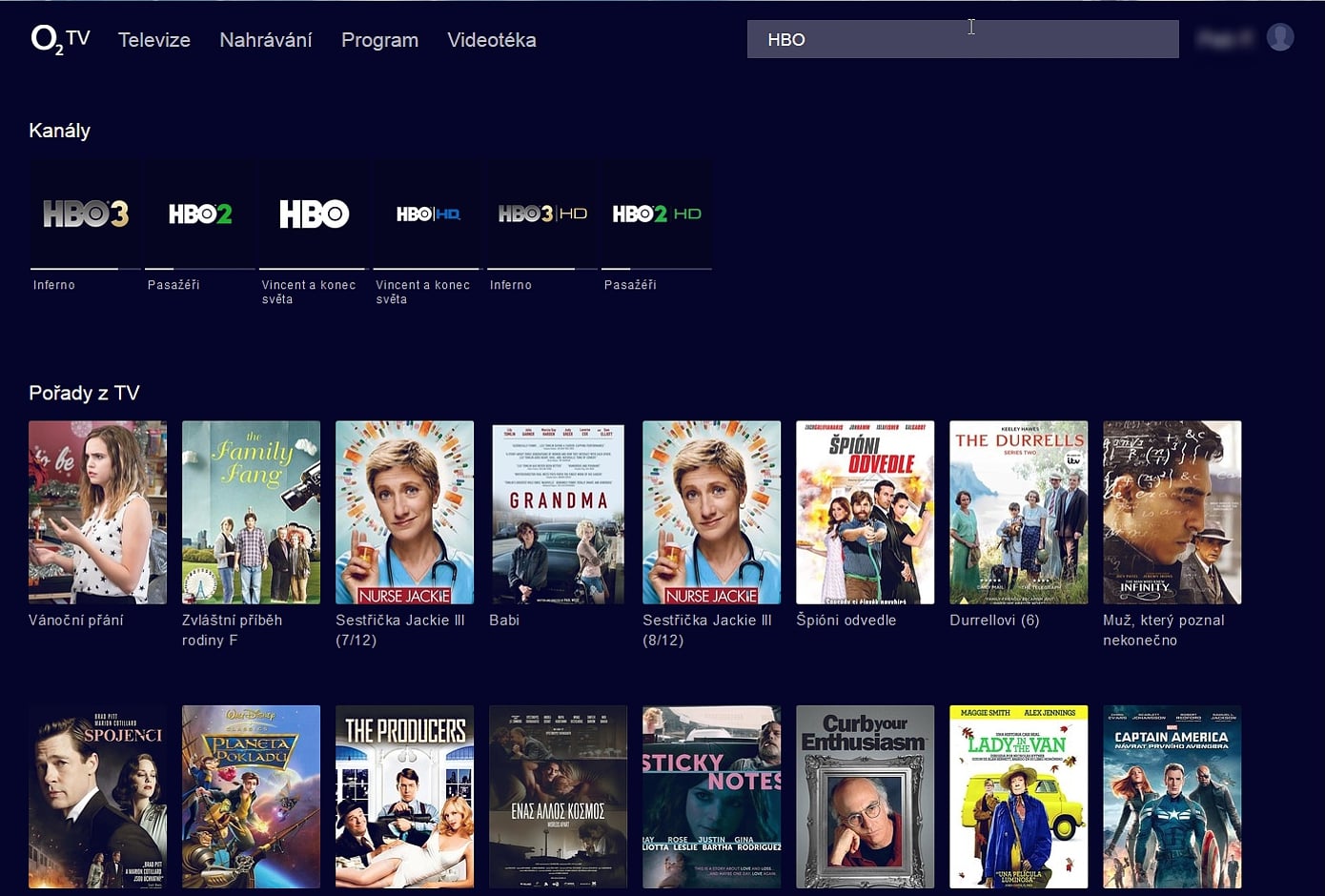
Task: Click the Kanály section heading
Action: 60,131
